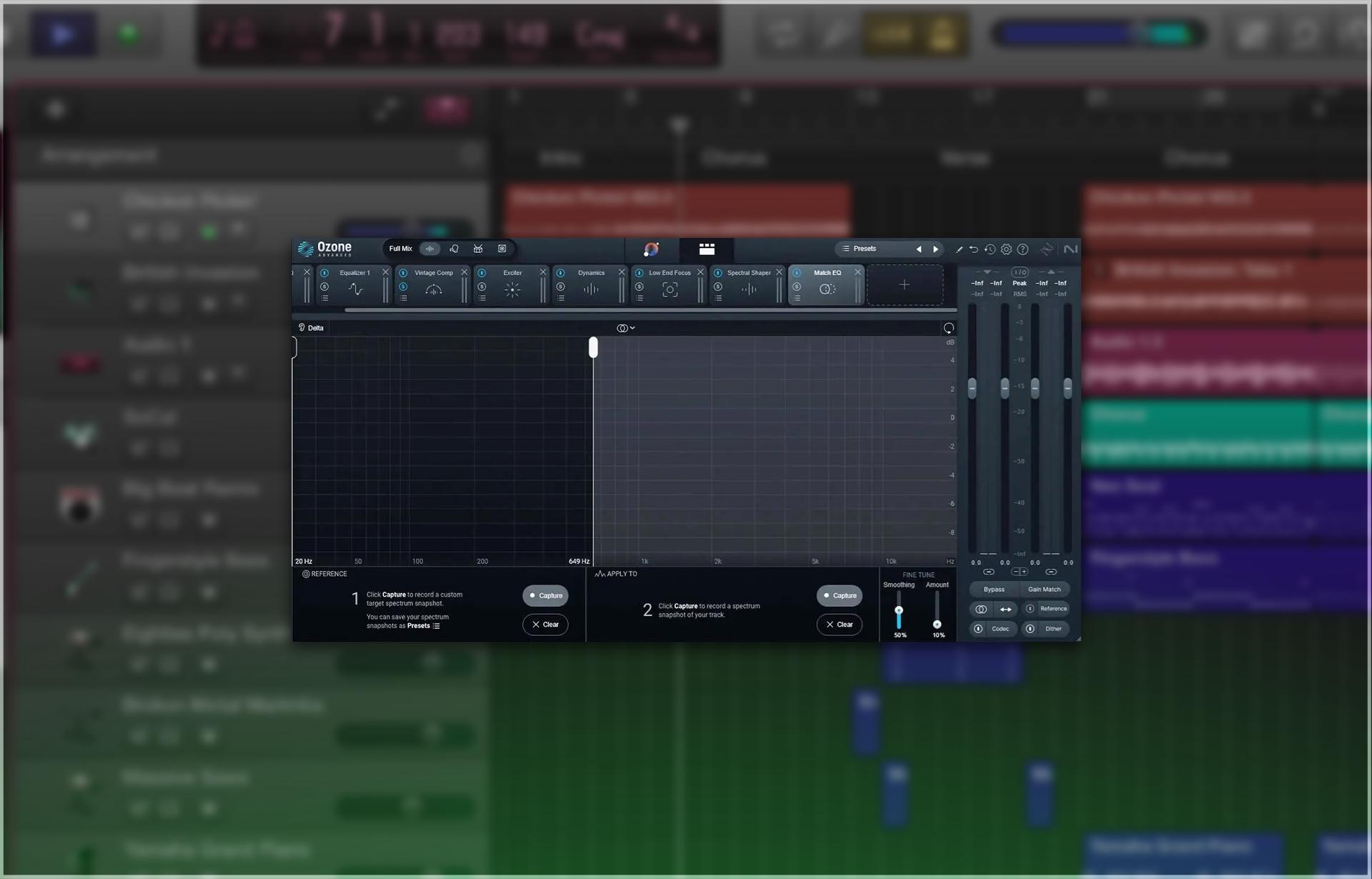Toggle output gain link below right meters
The height and width of the screenshot is (879, 1372).
point(1050,572)
